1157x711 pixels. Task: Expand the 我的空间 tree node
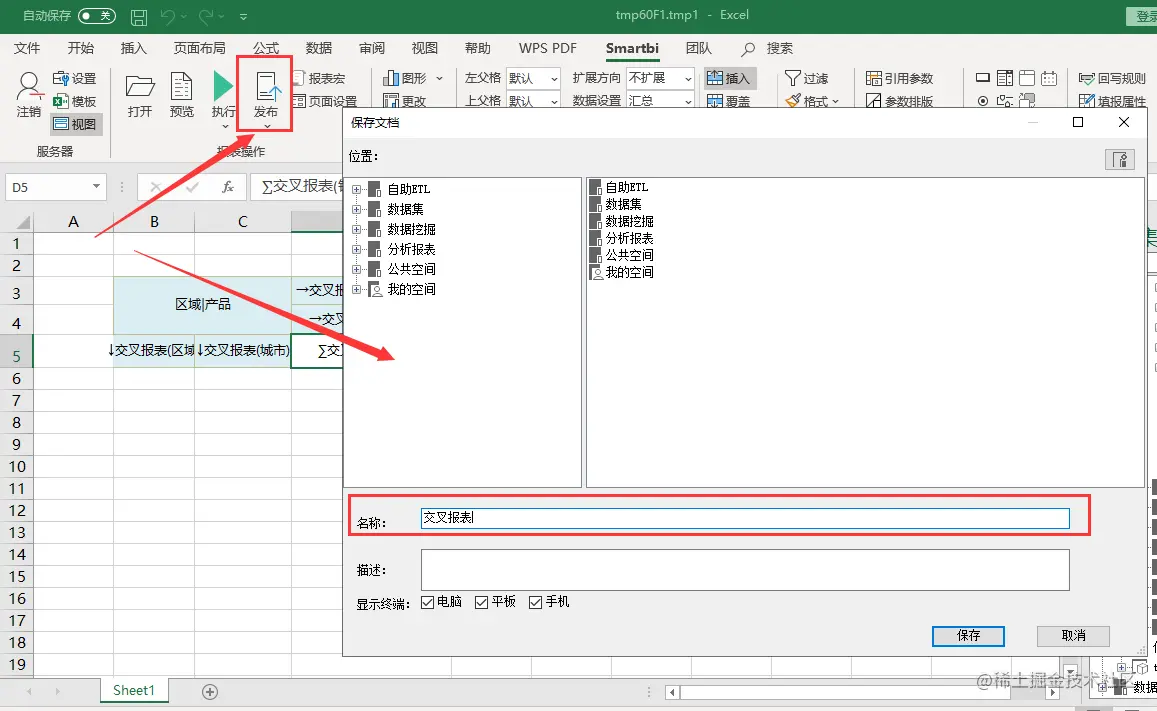pyautogui.click(x=358, y=289)
